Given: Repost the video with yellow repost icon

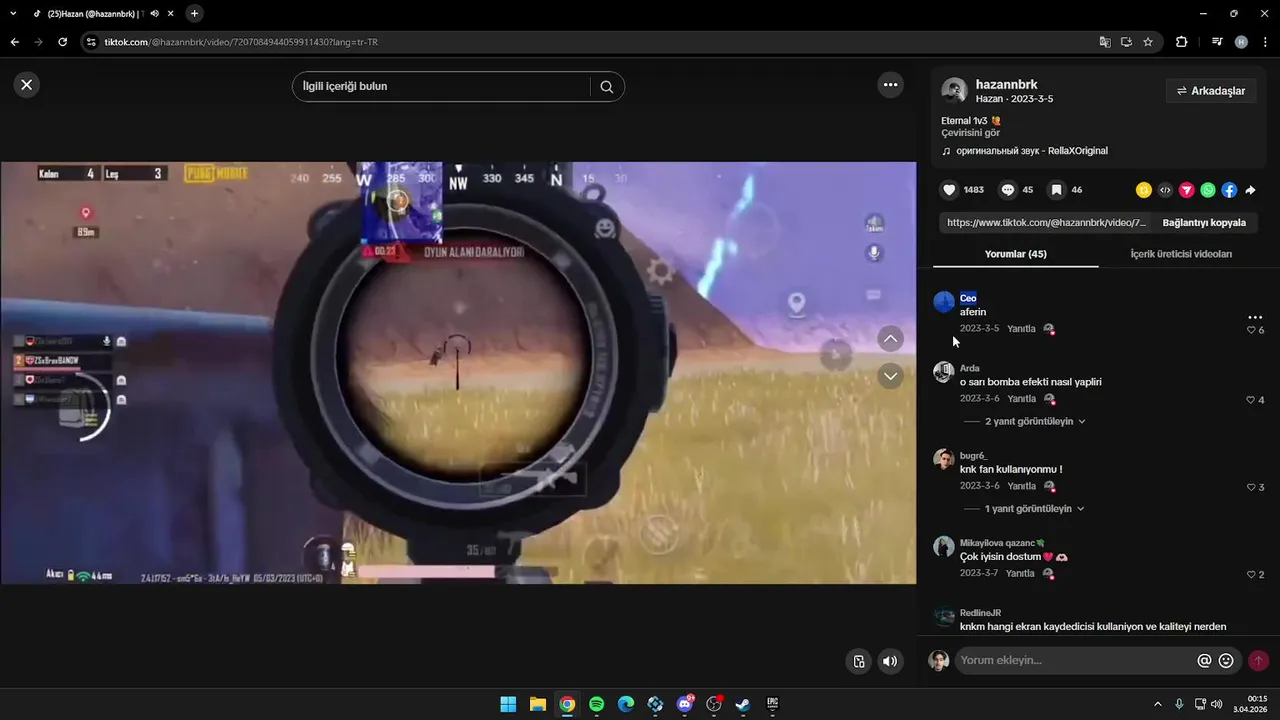Looking at the screenshot, I should coord(1143,190).
